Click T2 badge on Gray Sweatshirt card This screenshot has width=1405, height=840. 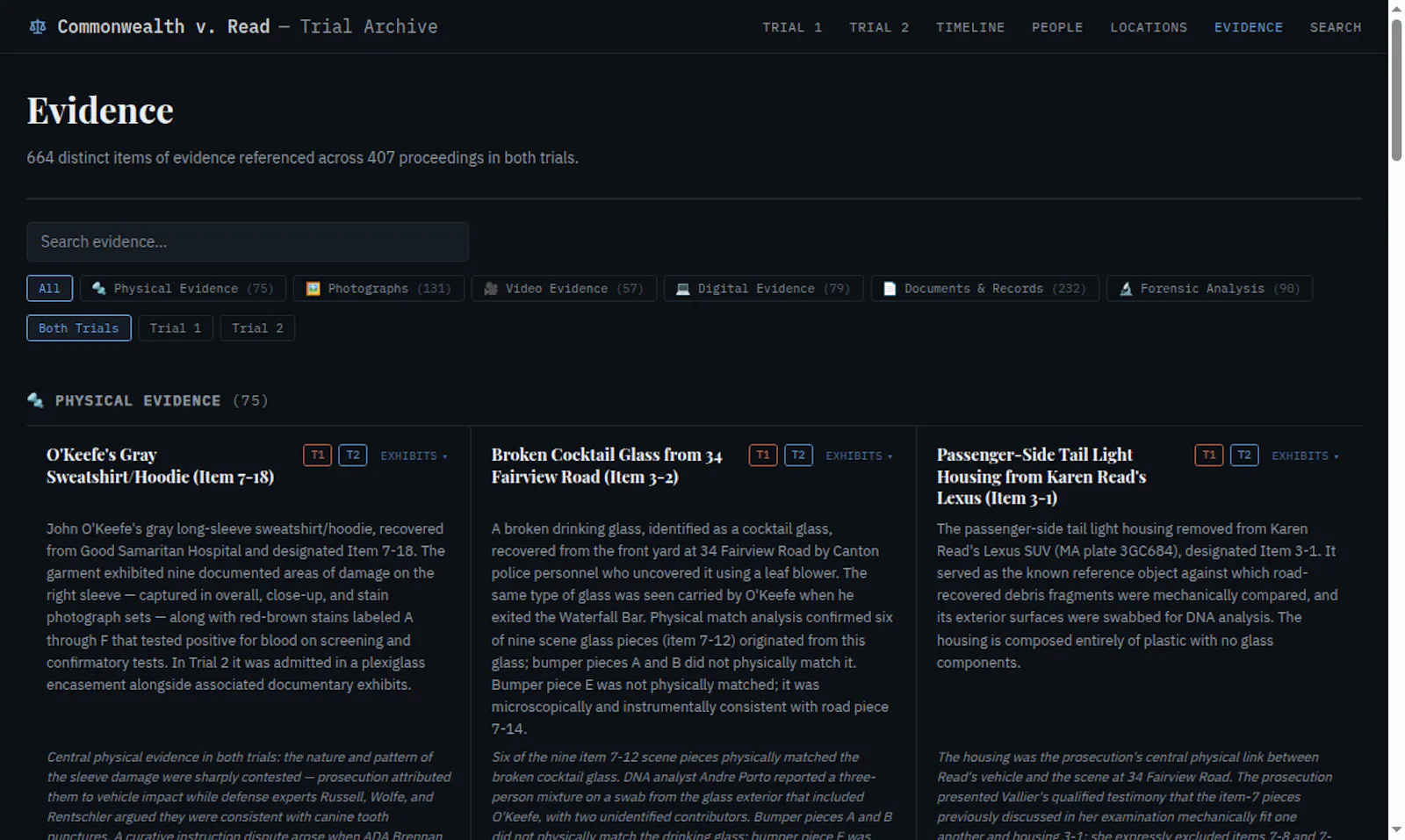click(353, 456)
